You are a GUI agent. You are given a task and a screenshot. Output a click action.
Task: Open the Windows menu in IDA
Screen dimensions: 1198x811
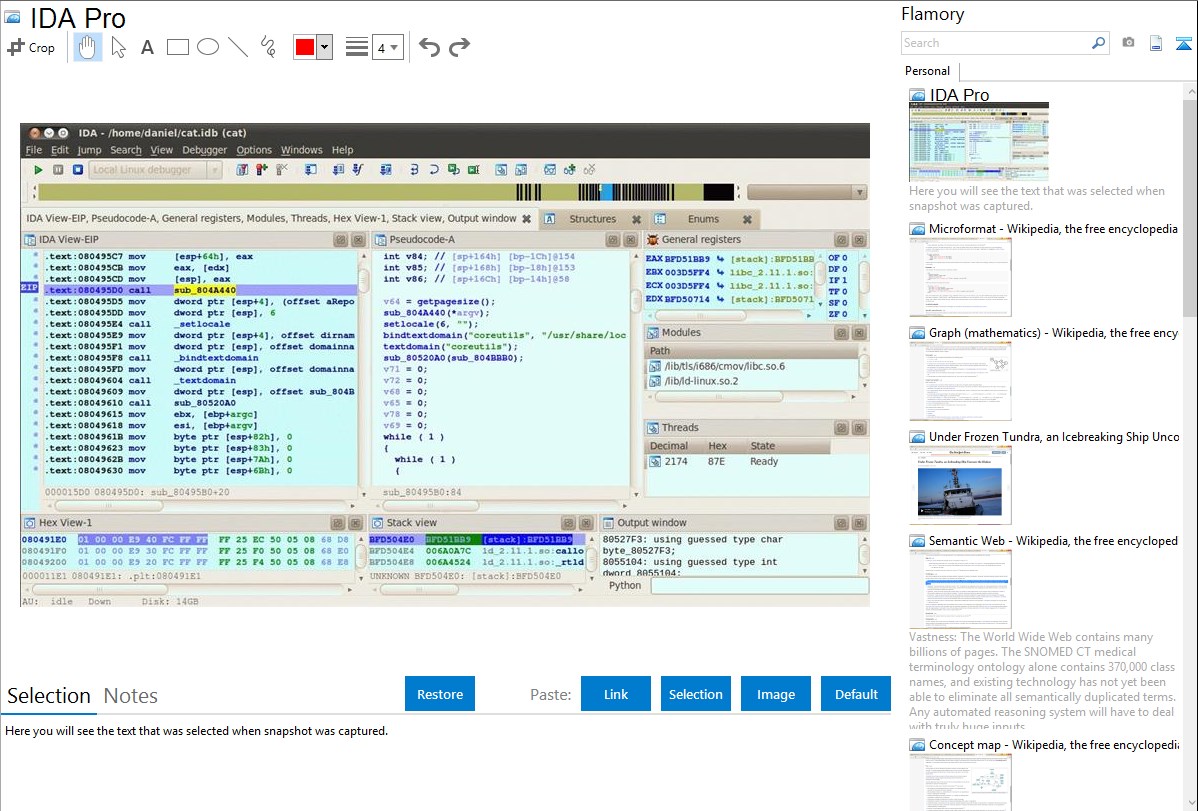tap(302, 150)
